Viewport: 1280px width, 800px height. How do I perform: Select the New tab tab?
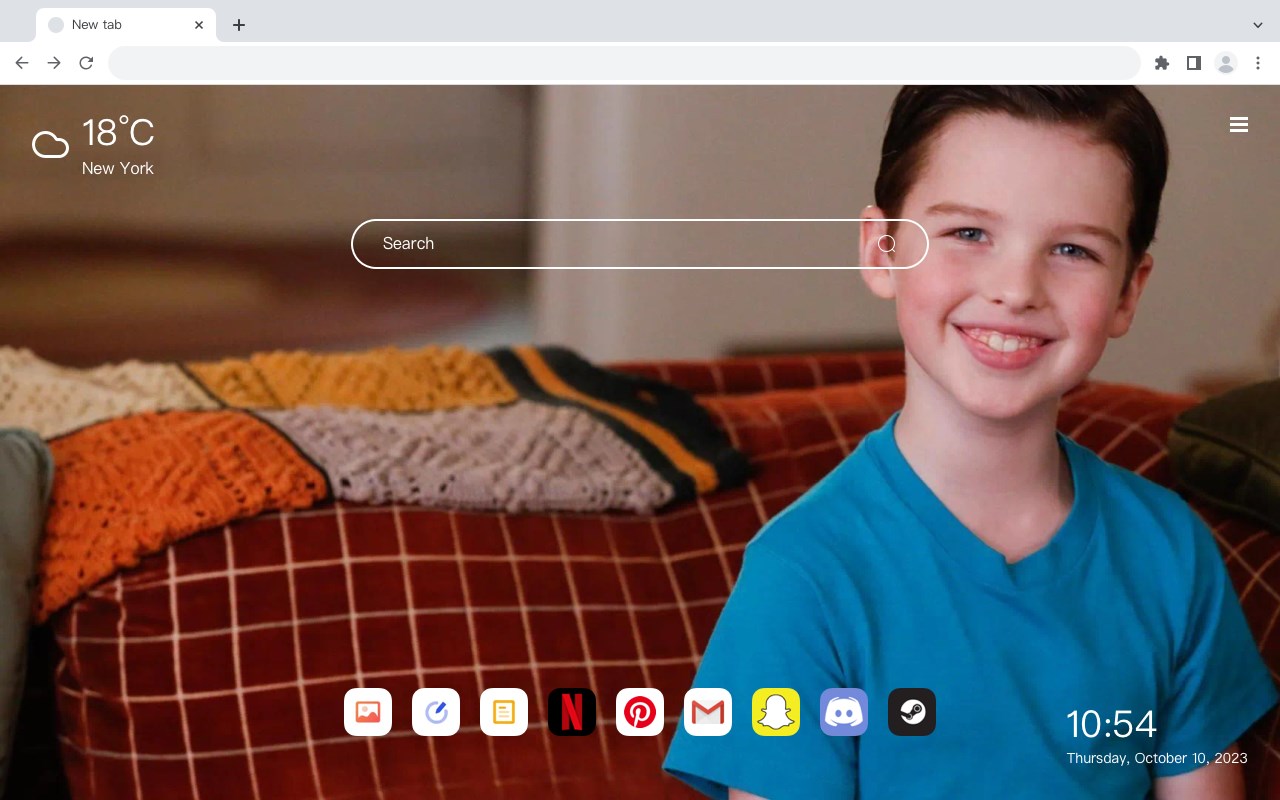pos(126,25)
